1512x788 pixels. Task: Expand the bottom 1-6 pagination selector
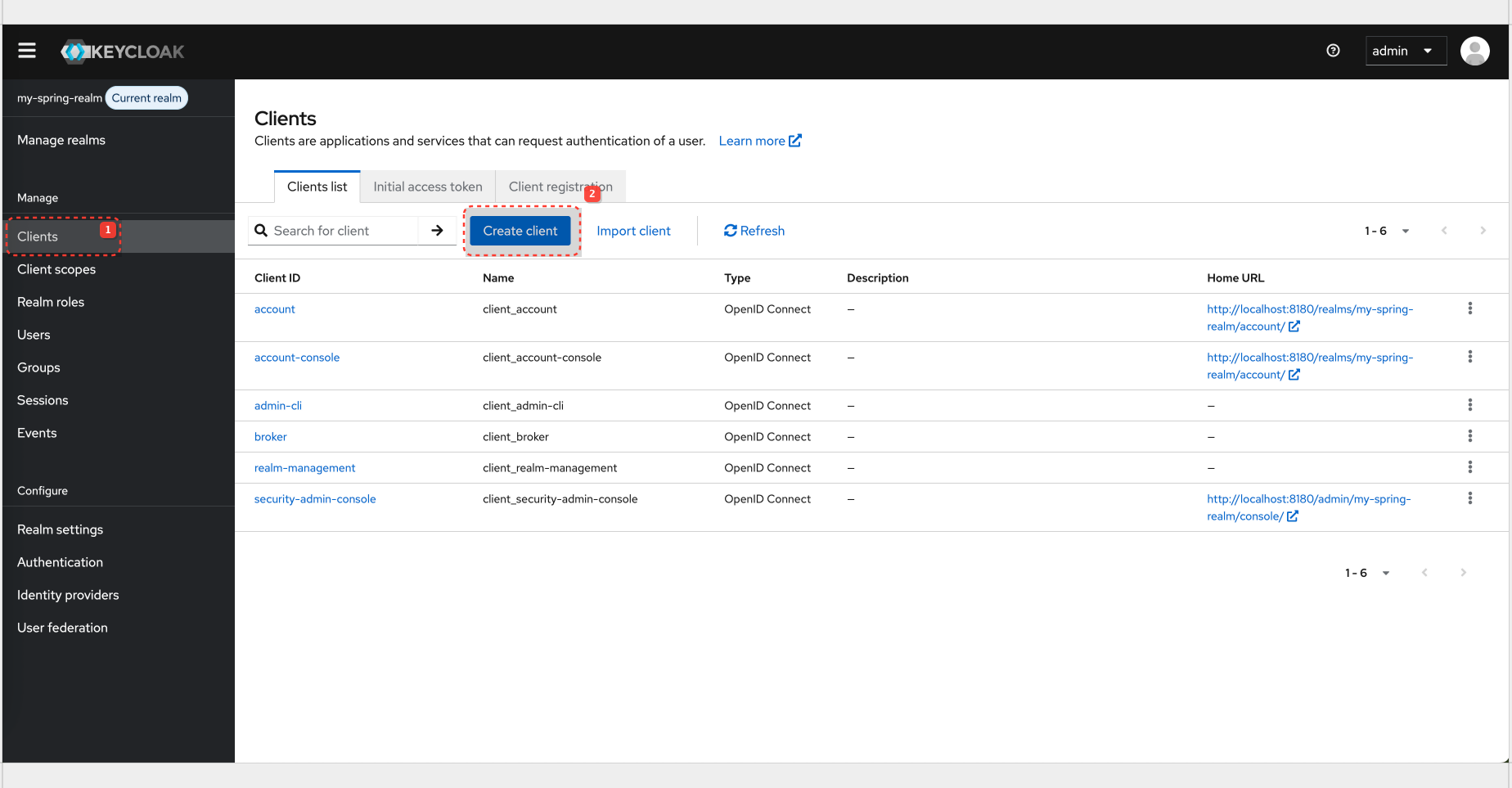(x=1385, y=572)
